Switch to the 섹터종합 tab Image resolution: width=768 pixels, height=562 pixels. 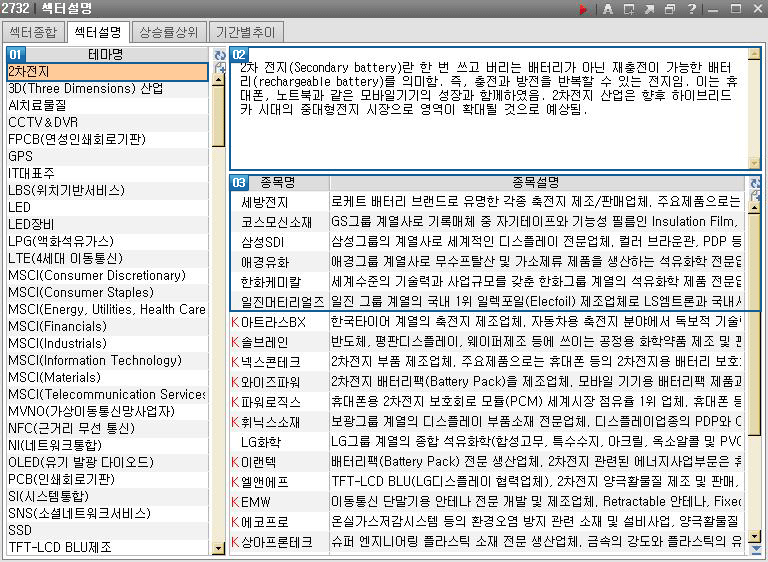coord(34,32)
